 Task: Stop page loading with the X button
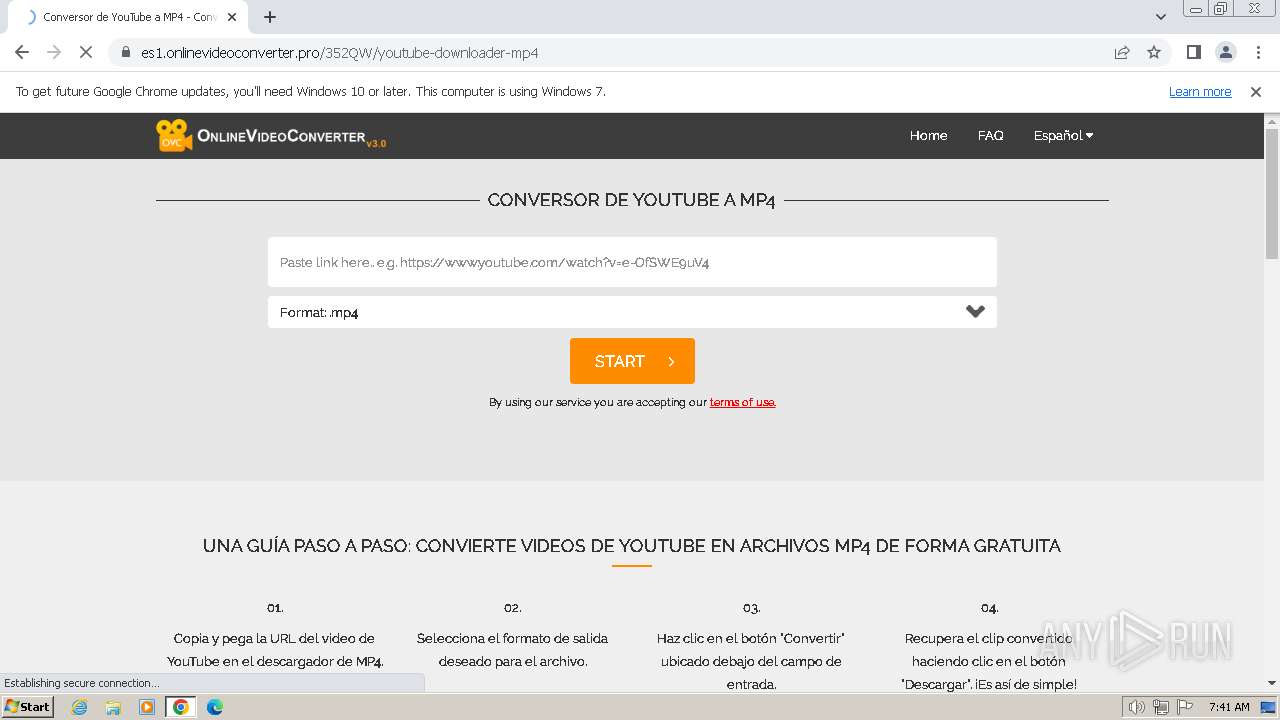click(x=86, y=52)
